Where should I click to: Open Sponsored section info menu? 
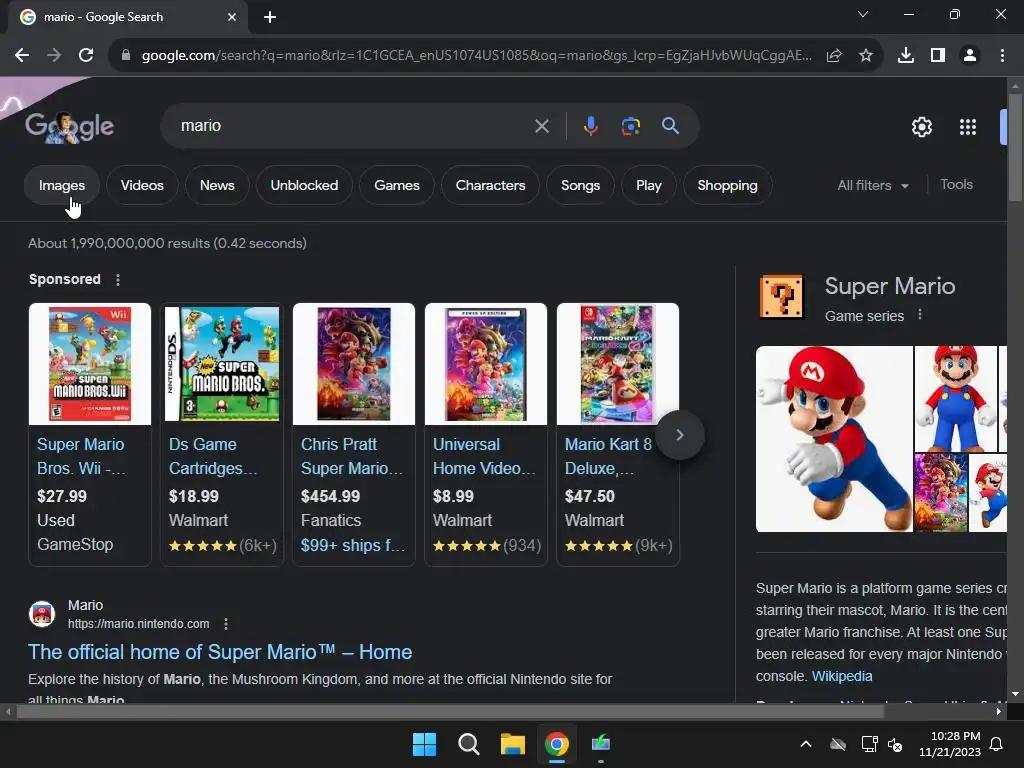pos(118,280)
